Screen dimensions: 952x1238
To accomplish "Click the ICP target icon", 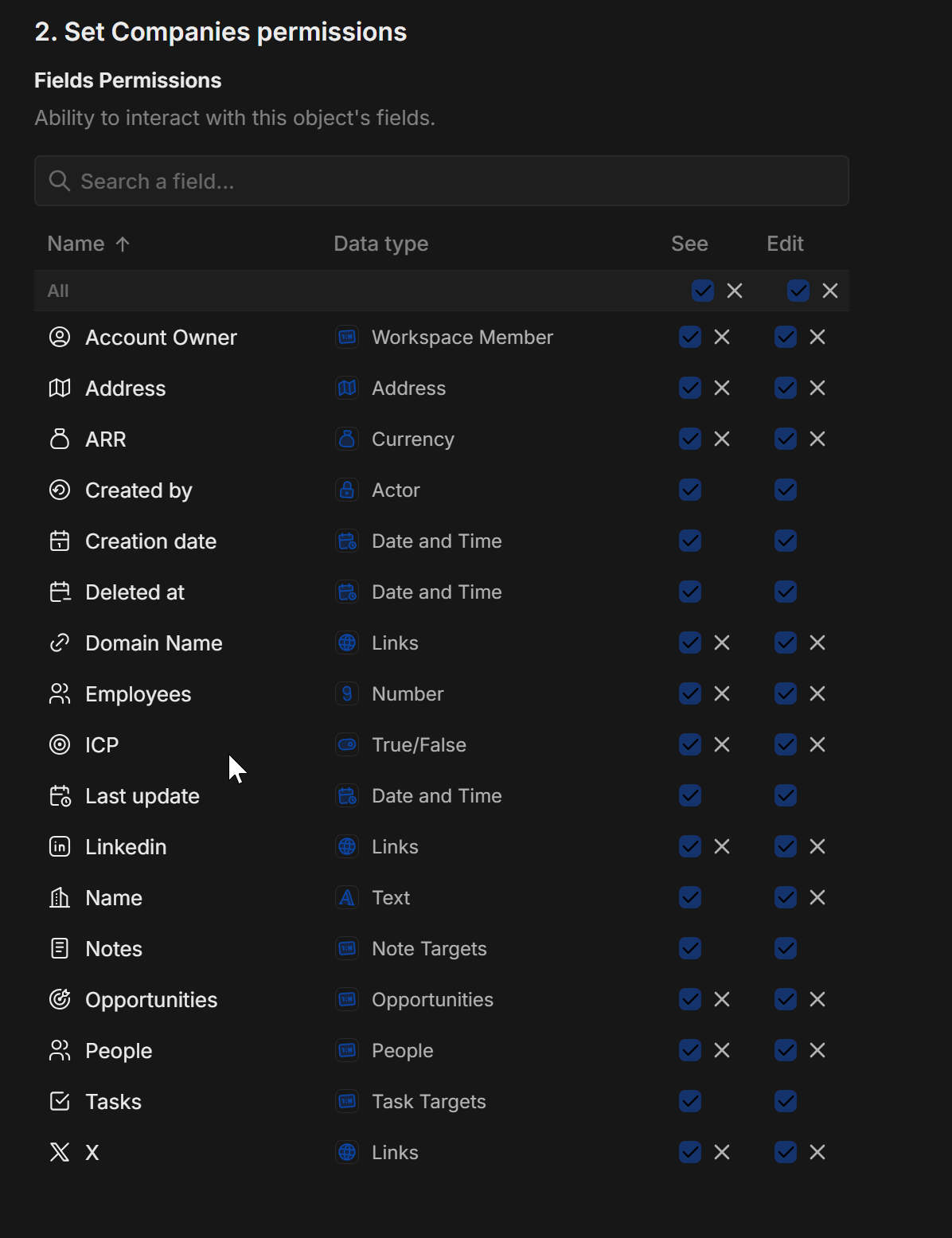I will 60,745.
